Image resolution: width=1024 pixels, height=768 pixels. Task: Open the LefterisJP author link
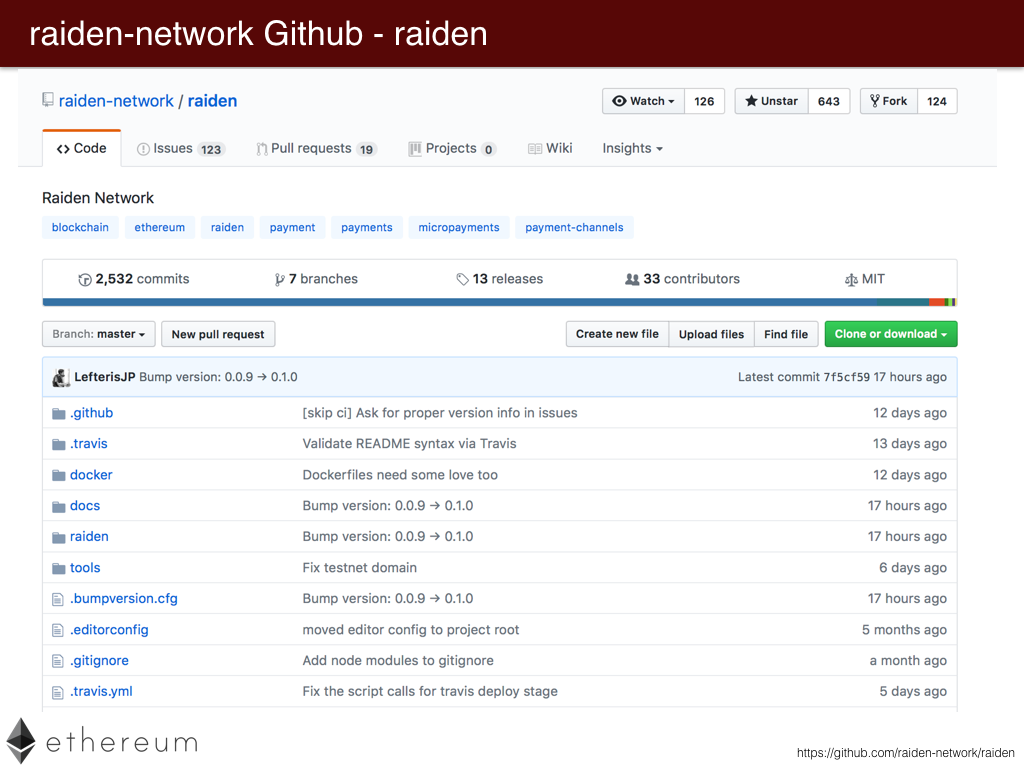tap(104, 377)
